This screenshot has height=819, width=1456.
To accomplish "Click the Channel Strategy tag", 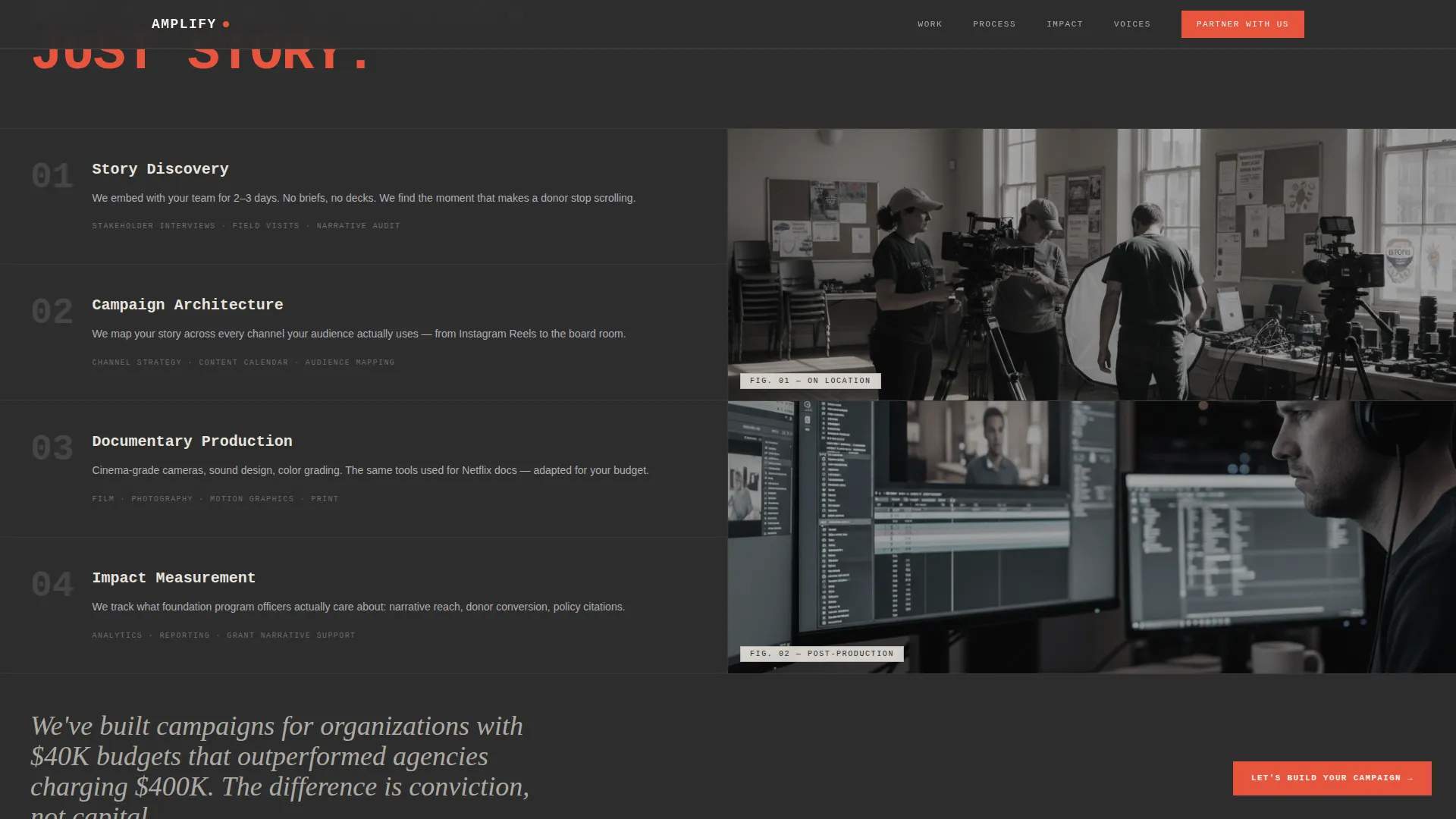I will (136, 362).
